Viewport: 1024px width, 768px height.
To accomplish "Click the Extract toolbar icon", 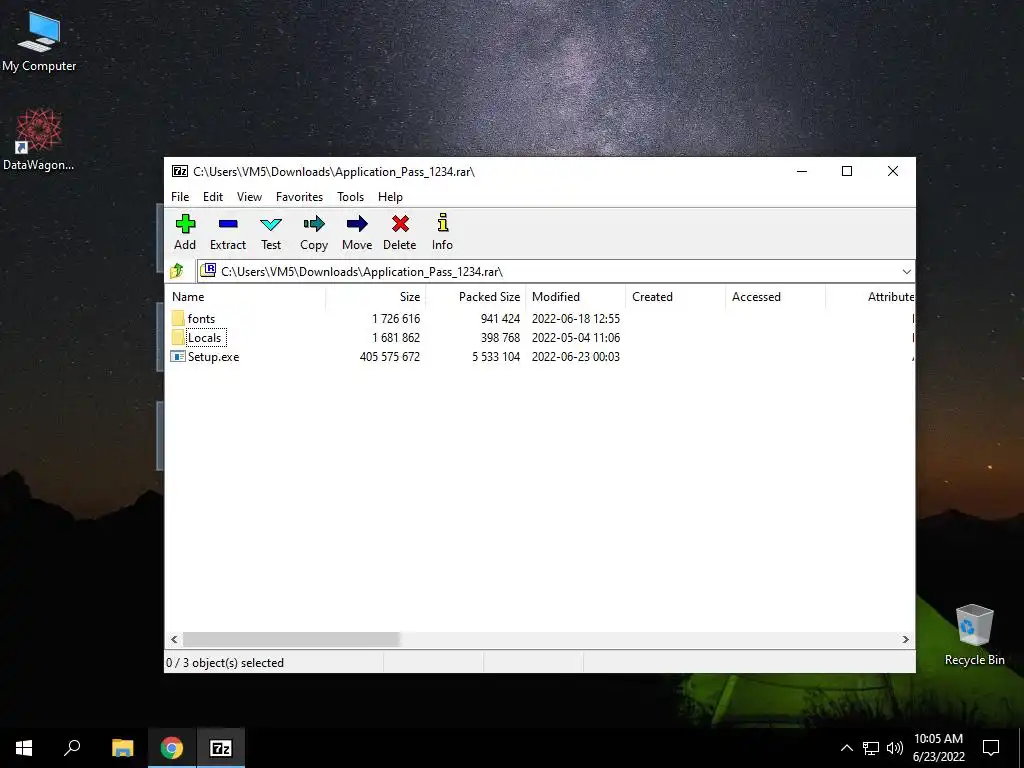I will tap(228, 224).
